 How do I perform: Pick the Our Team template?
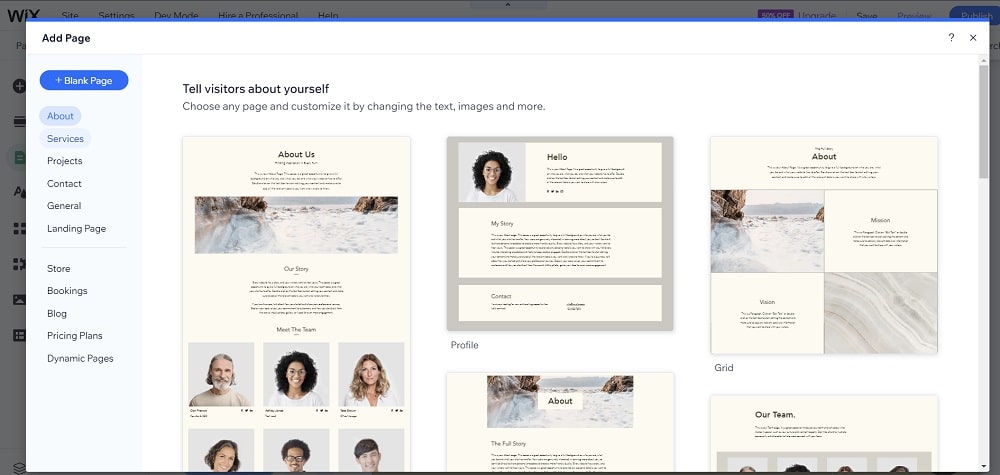pos(824,433)
